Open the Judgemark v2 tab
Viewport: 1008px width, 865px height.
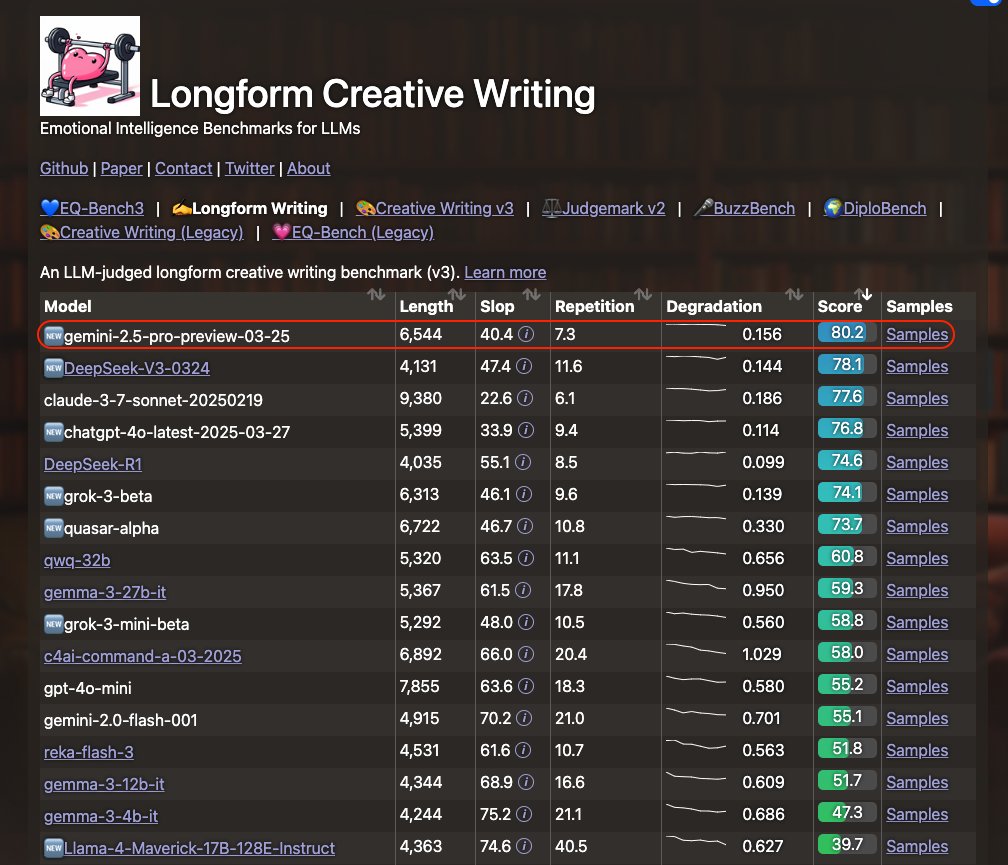point(604,208)
